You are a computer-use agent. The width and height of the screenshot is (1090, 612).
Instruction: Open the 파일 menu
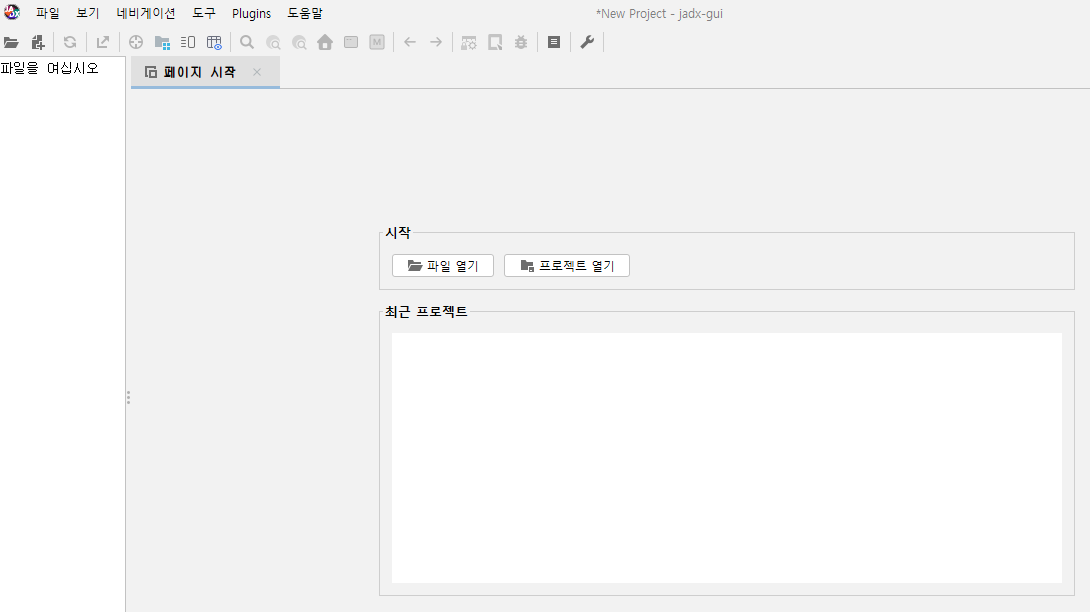(47, 13)
